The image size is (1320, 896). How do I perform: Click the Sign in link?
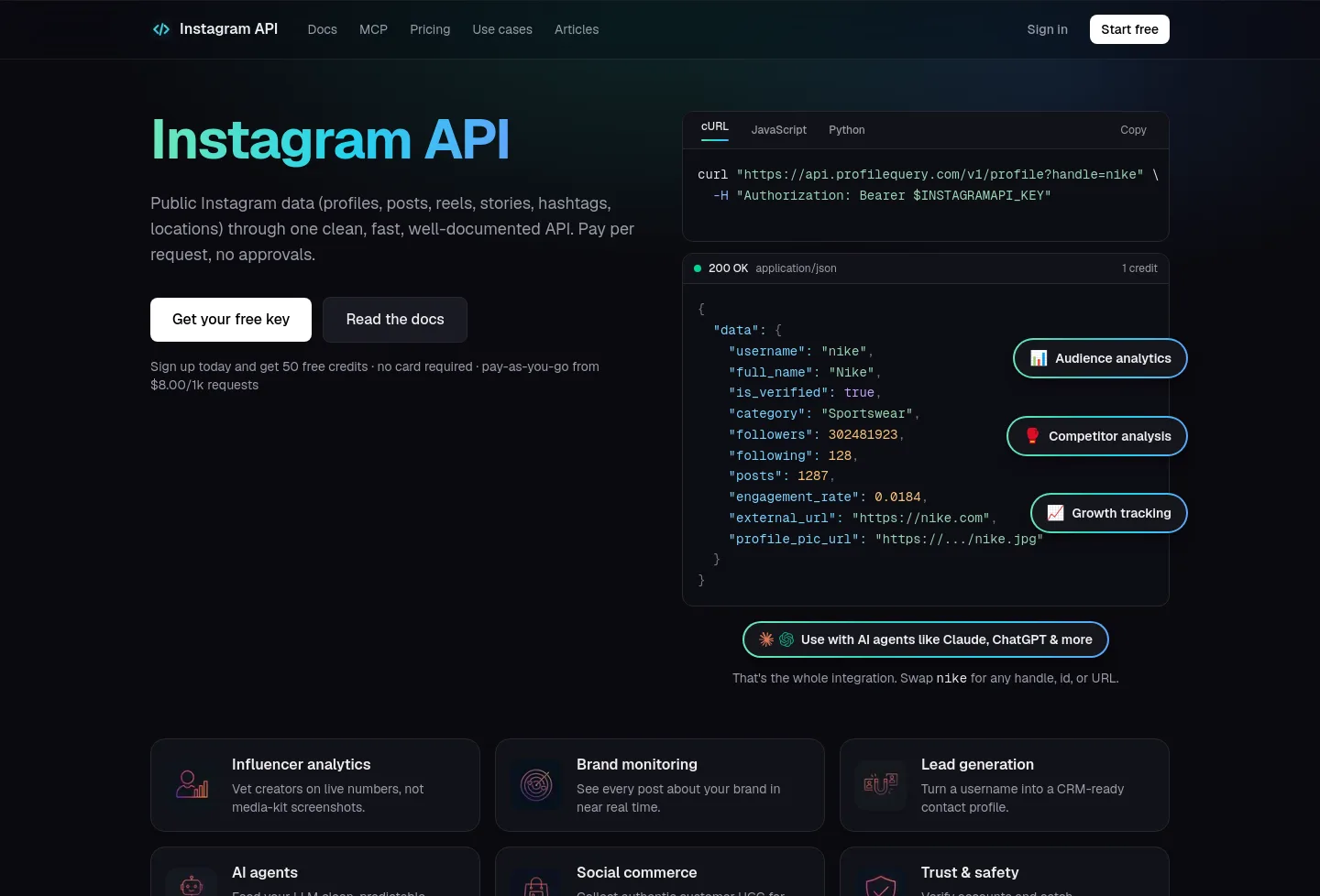tap(1047, 29)
